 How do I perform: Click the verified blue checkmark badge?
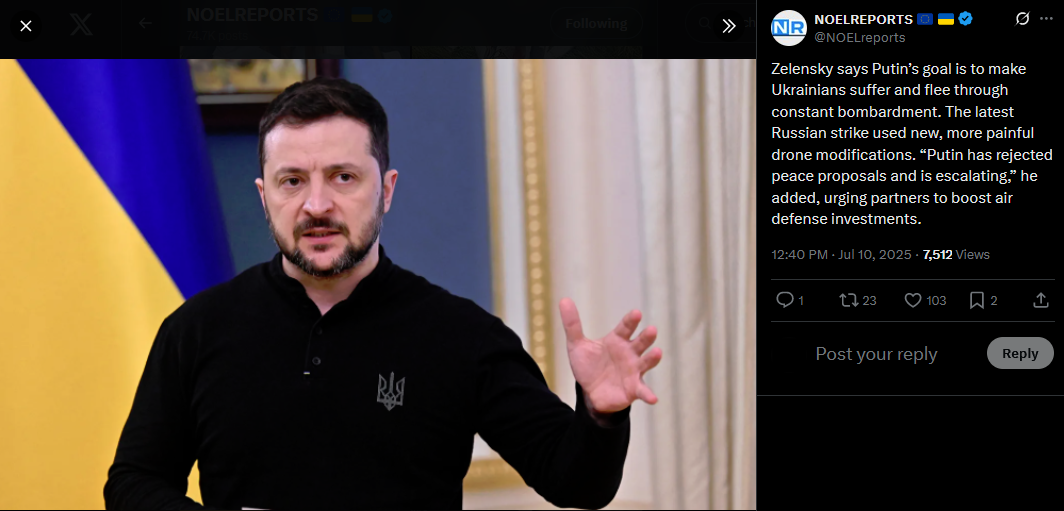pyautogui.click(x=966, y=19)
